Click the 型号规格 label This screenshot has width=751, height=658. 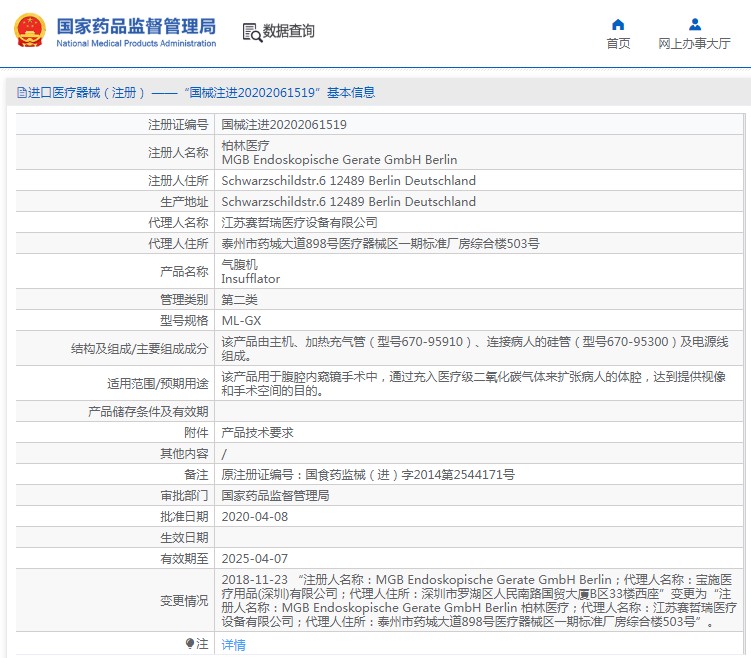click(184, 321)
